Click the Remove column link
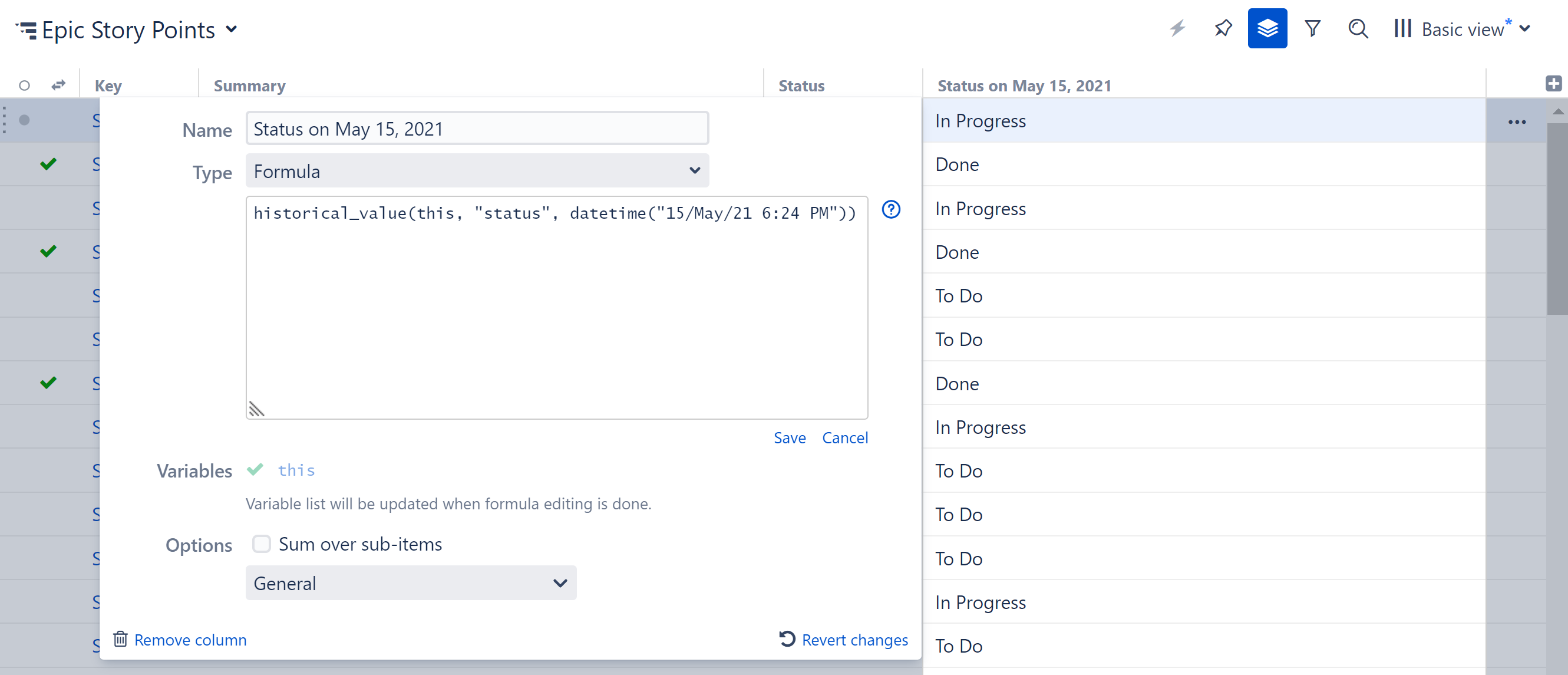The height and width of the screenshot is (675, 1568). coord(189,639)
